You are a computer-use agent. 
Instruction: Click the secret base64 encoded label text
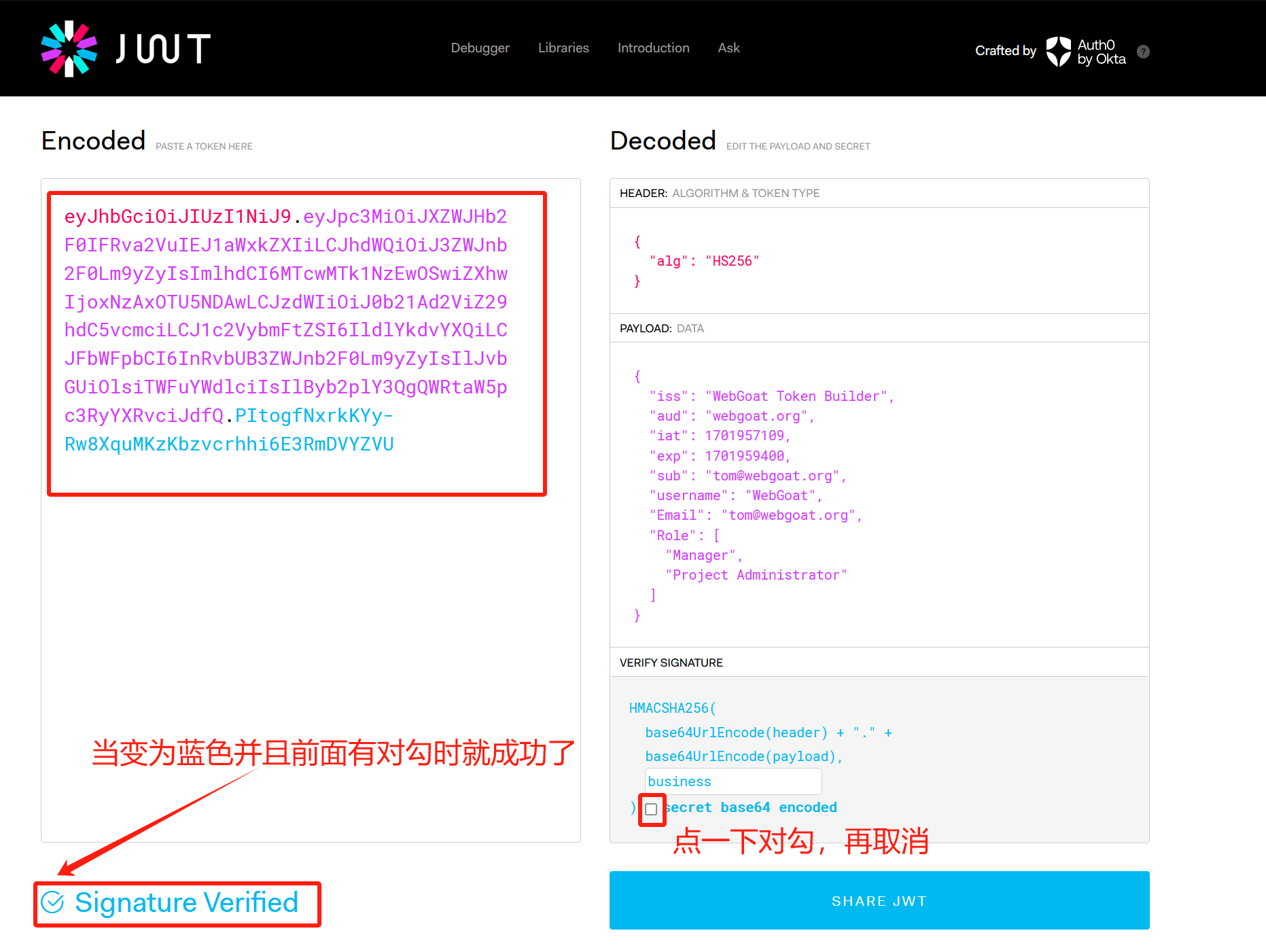pos(750,807)
